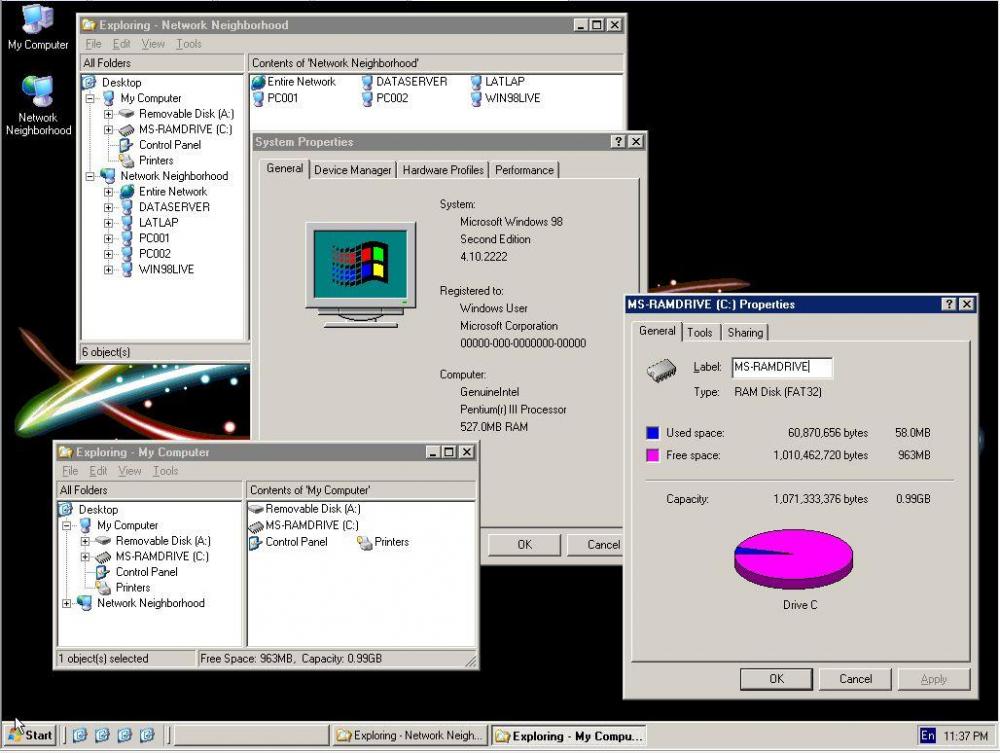Switch to Exploring - Network Neighborhood taskbar button

pos(409,735)
